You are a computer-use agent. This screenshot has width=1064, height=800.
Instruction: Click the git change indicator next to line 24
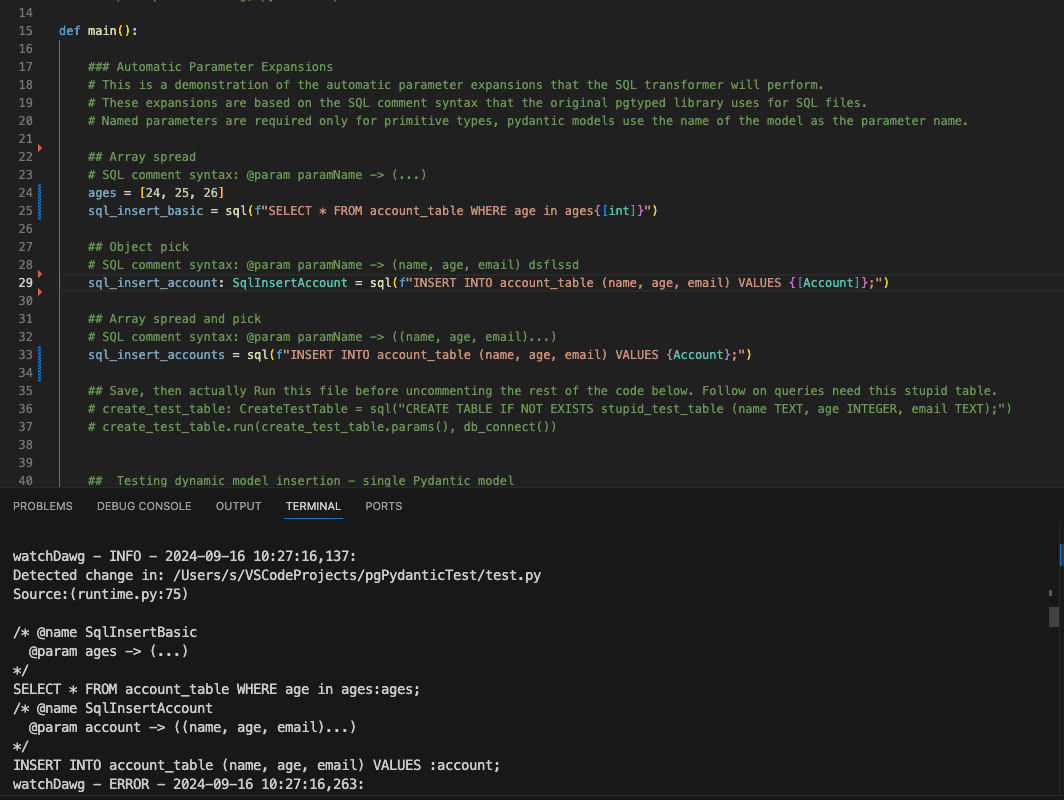(40, 193)
